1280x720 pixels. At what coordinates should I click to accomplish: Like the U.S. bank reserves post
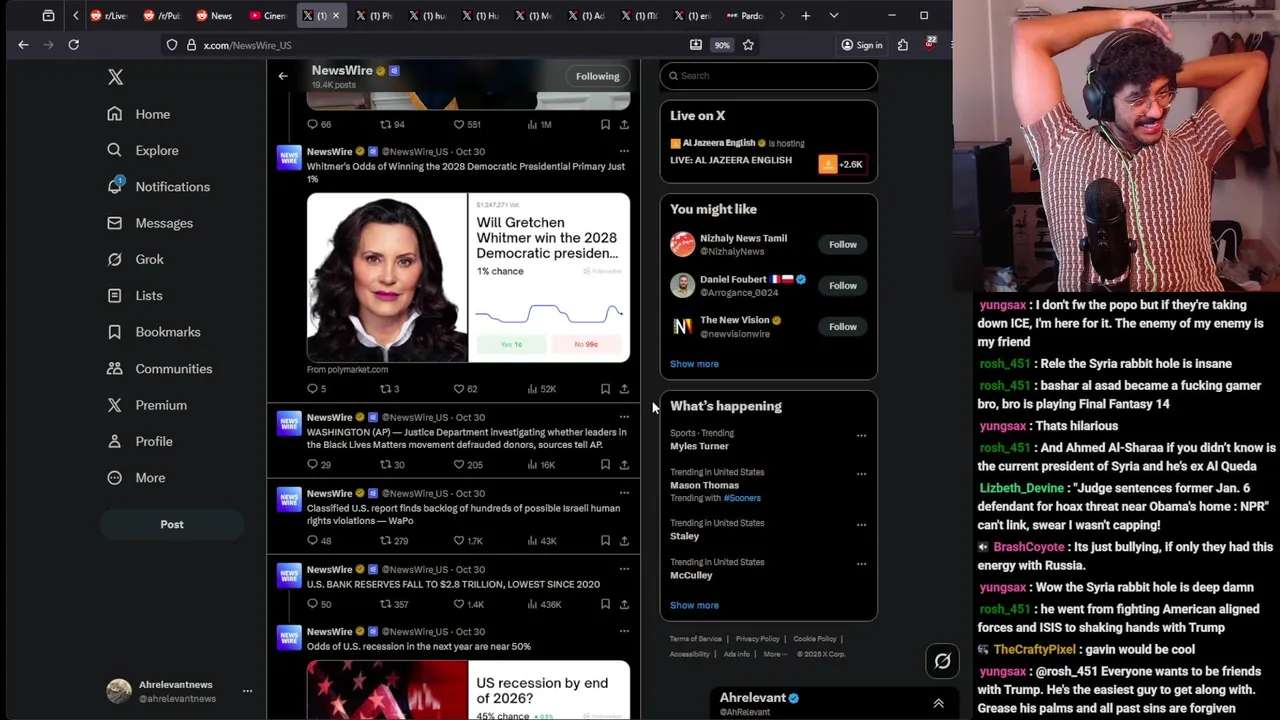tap(468, 605)
